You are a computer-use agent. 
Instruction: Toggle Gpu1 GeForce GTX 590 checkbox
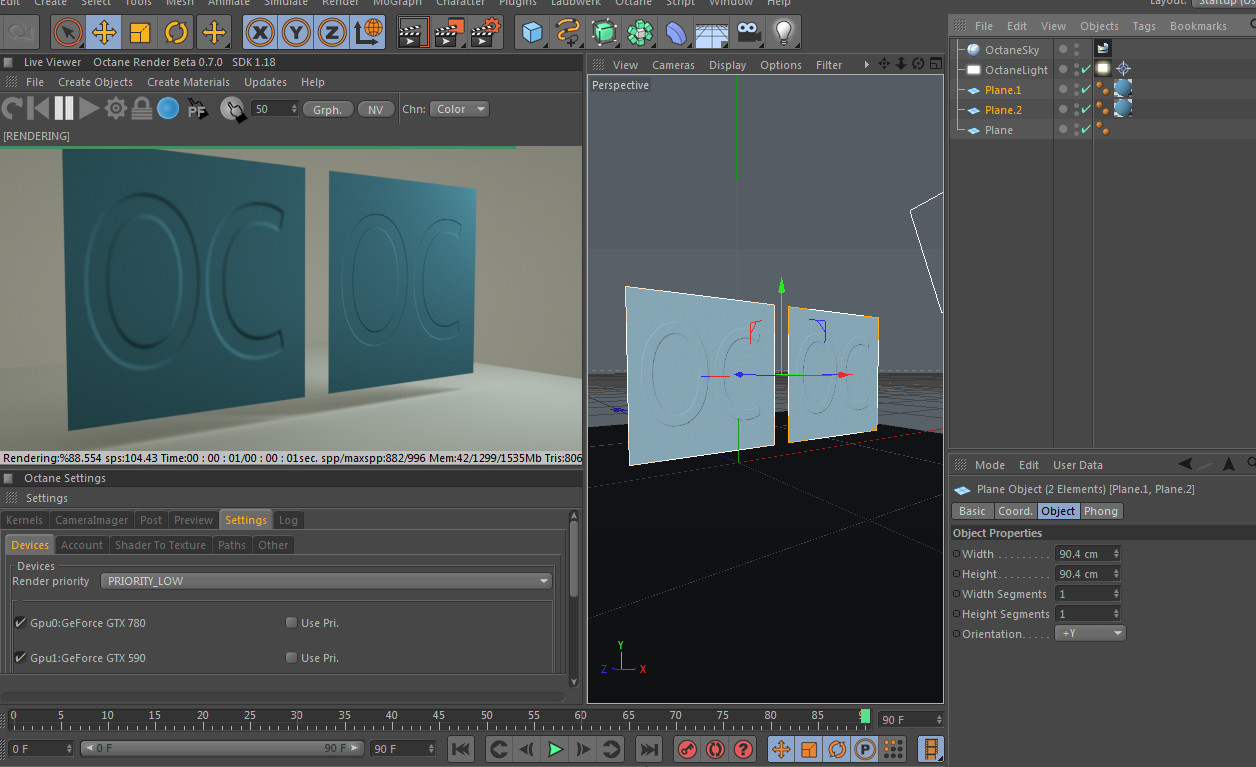click(x=21, y=658)
